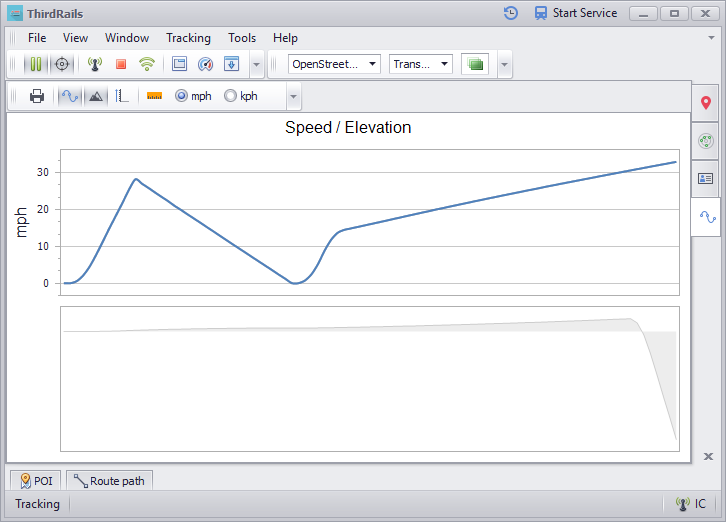Image resolution: width=726 pixels, height=522 pixels.
Task: Expand chart toolbar overflow arrow
Action: 293,96
